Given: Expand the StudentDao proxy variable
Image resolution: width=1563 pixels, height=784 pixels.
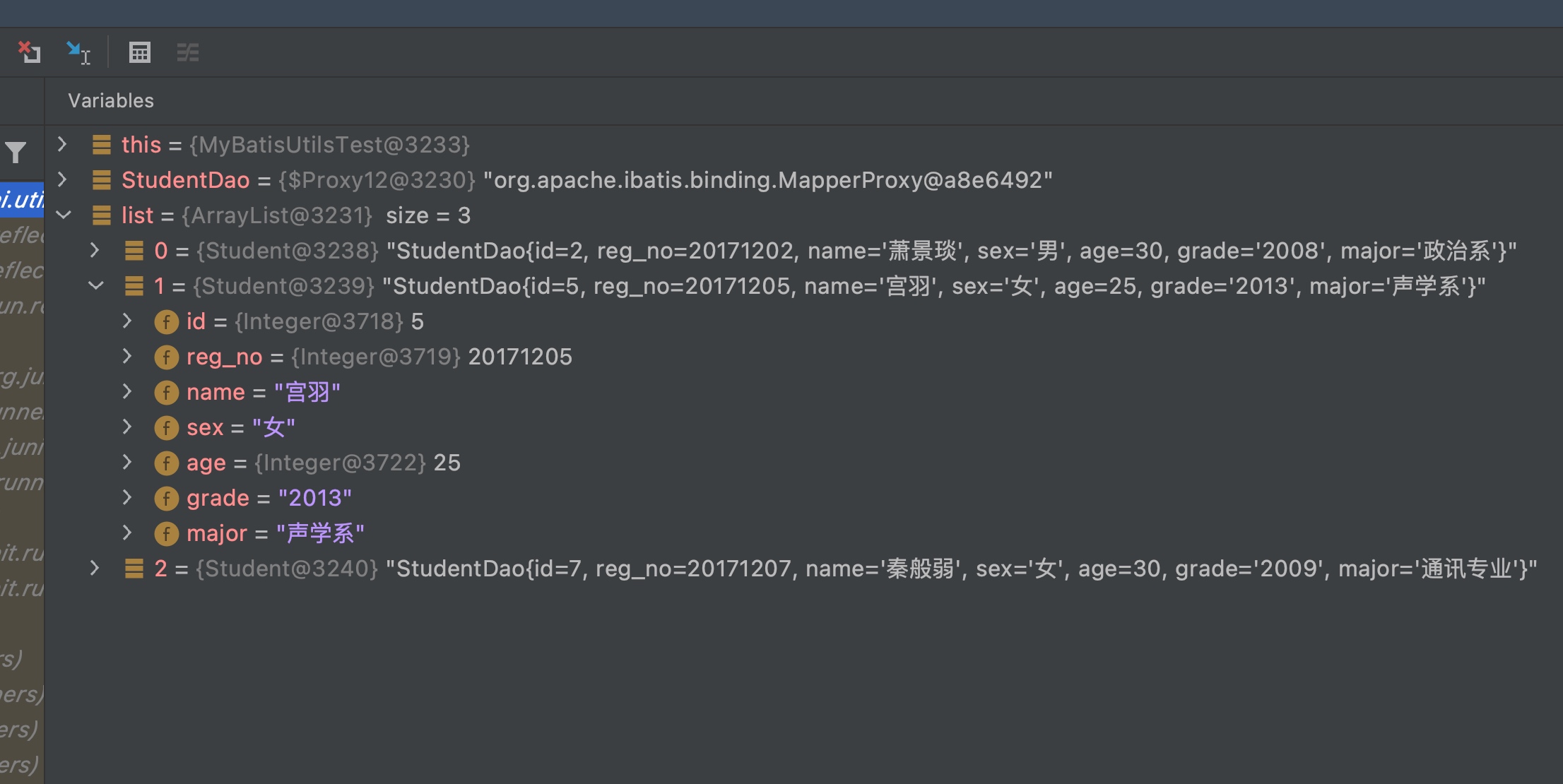Looking at the screenshot, I should 62,180.
